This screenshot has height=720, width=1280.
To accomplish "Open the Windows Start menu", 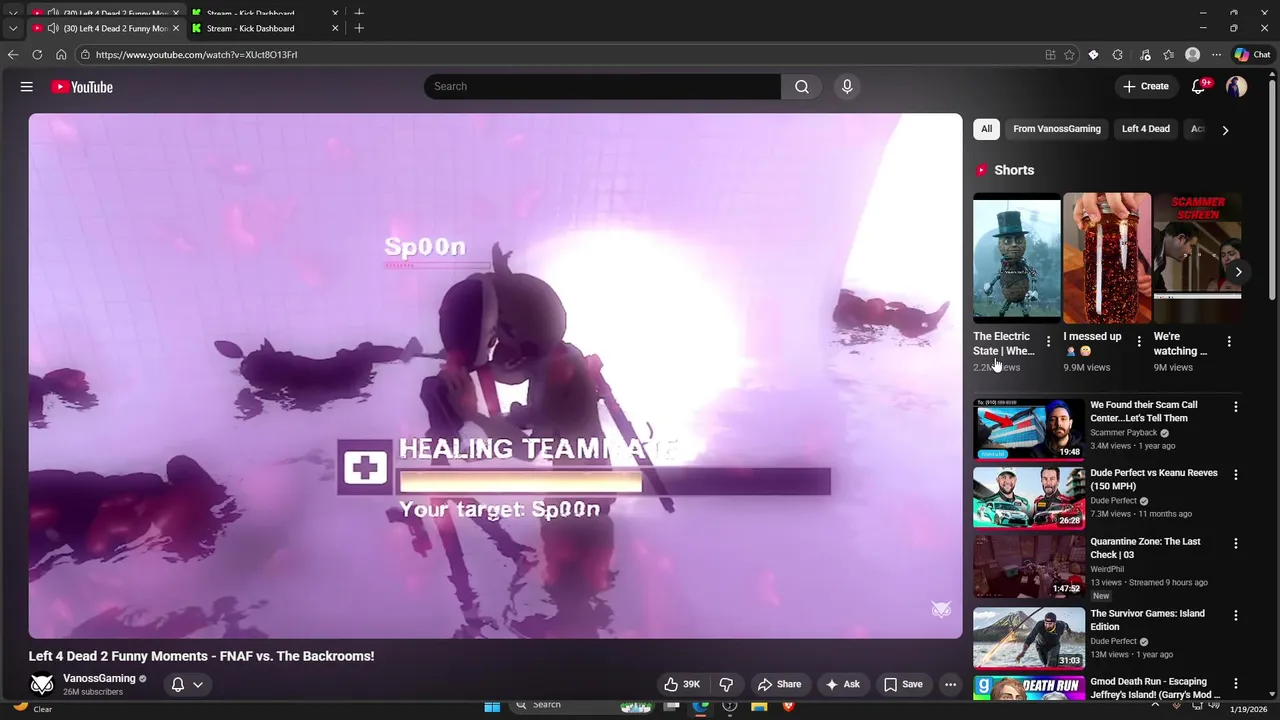I will click(x=492, y=706).
